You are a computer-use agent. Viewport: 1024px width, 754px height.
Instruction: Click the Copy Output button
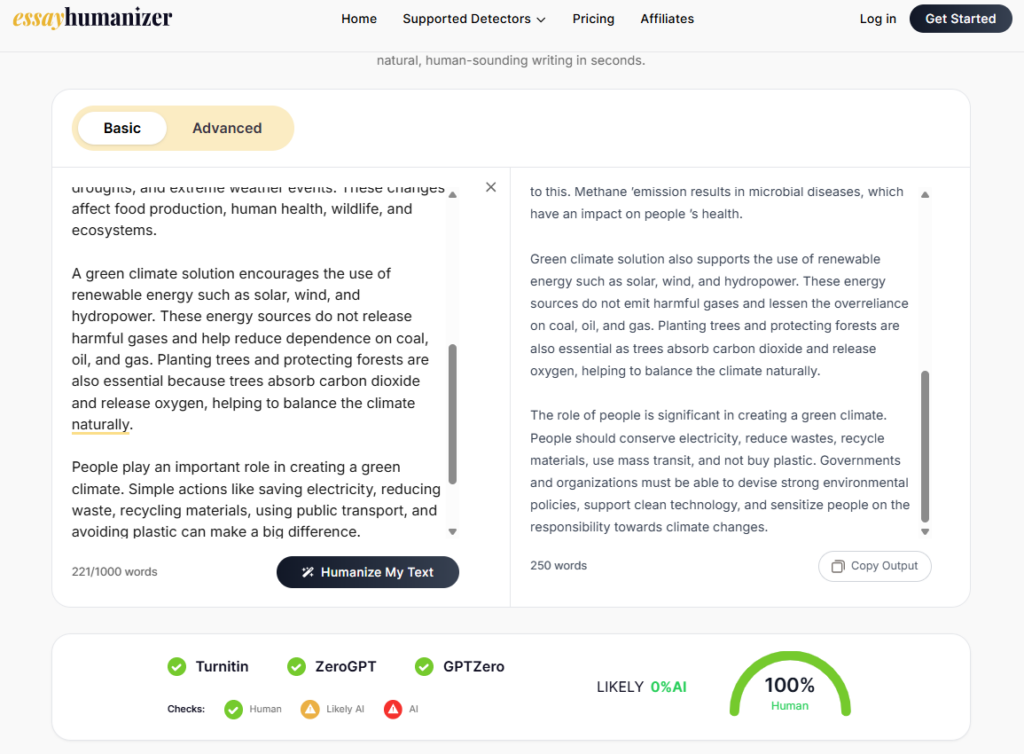(874, 566)
